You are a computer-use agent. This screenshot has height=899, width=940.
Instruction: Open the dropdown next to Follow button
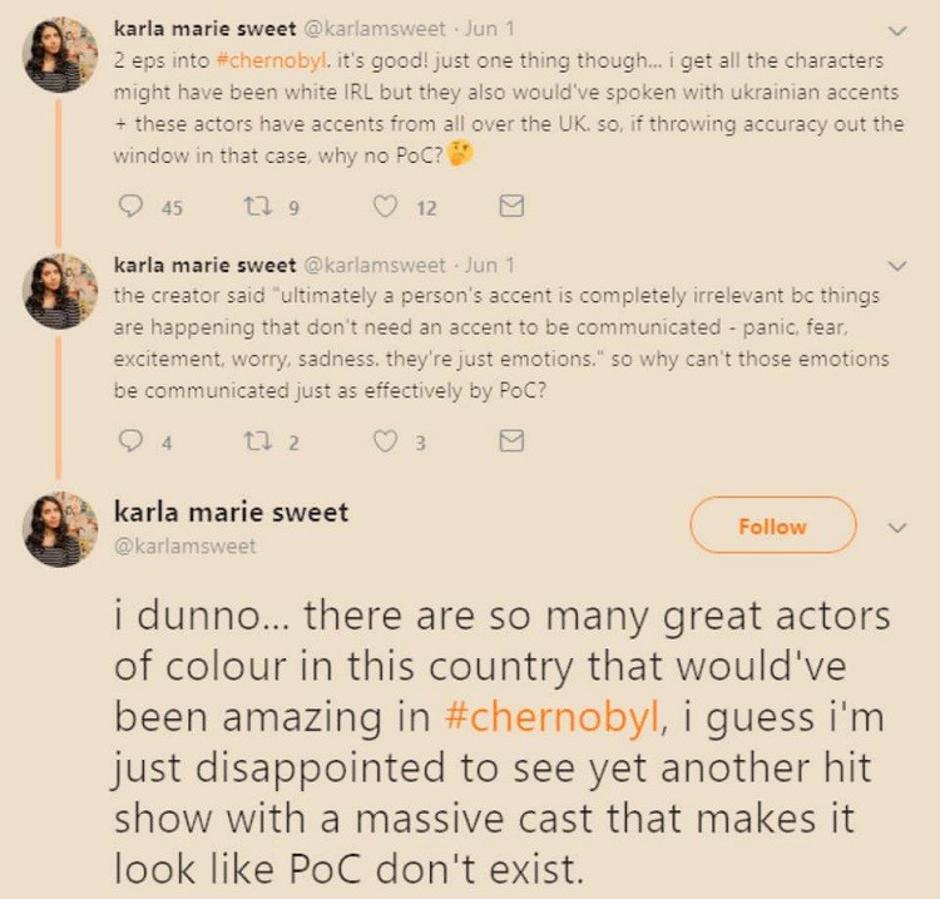pyautogui.click(x=897, y=526)
